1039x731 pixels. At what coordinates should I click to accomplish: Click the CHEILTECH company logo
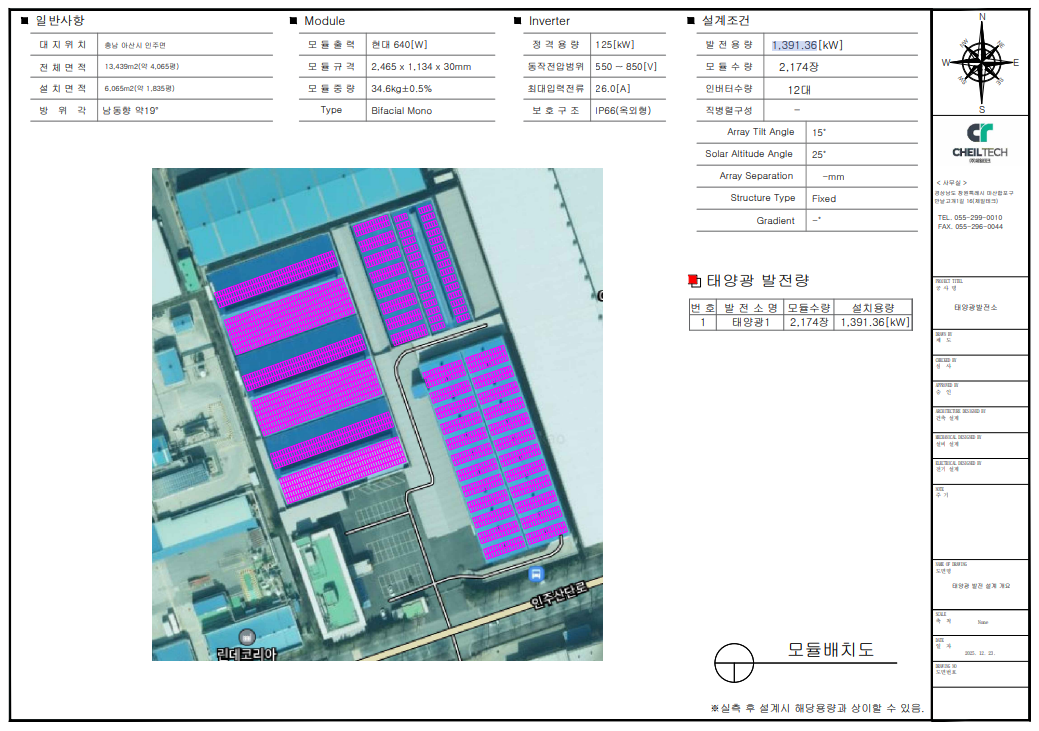[x=980, y=141]
